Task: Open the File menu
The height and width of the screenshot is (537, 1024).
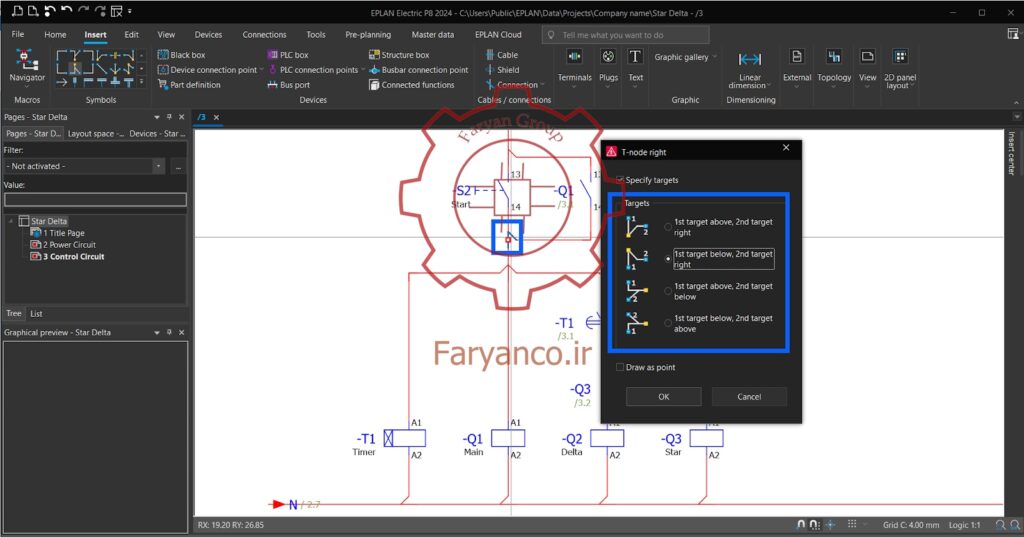Action: (x=18, y=35)
